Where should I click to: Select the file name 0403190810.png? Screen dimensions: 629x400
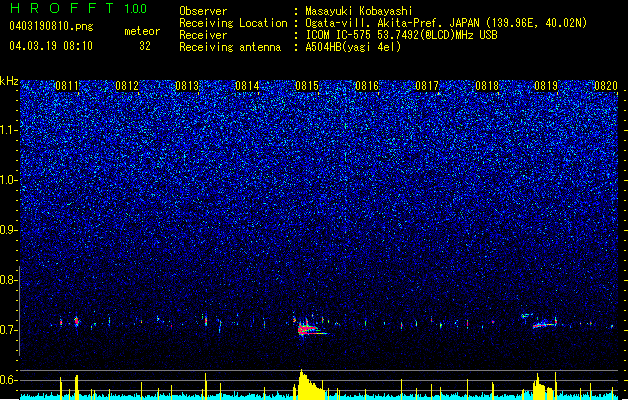(51, 26)
